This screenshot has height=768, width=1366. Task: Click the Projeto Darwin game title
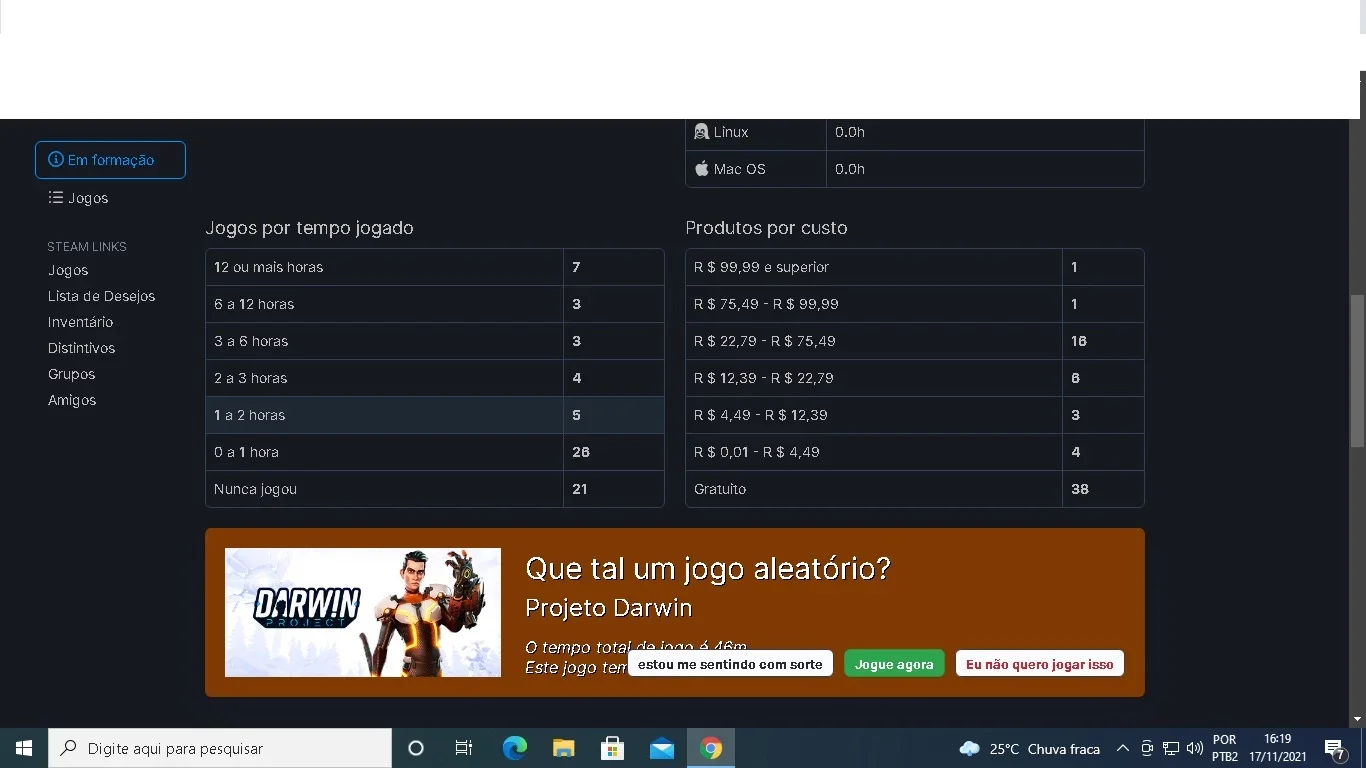coord(608,608)
